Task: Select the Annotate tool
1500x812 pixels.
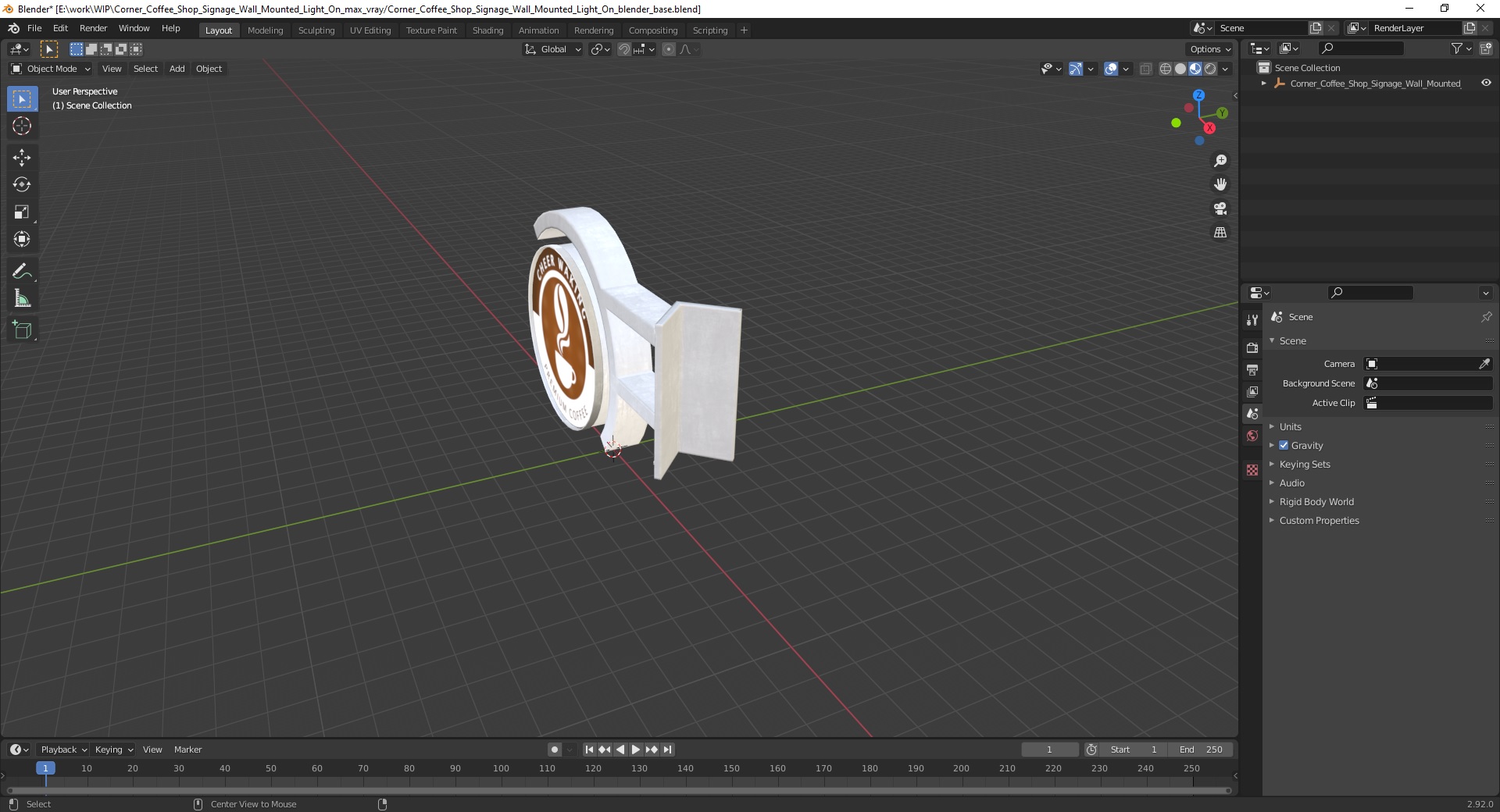Action: (x=22, y=272)
